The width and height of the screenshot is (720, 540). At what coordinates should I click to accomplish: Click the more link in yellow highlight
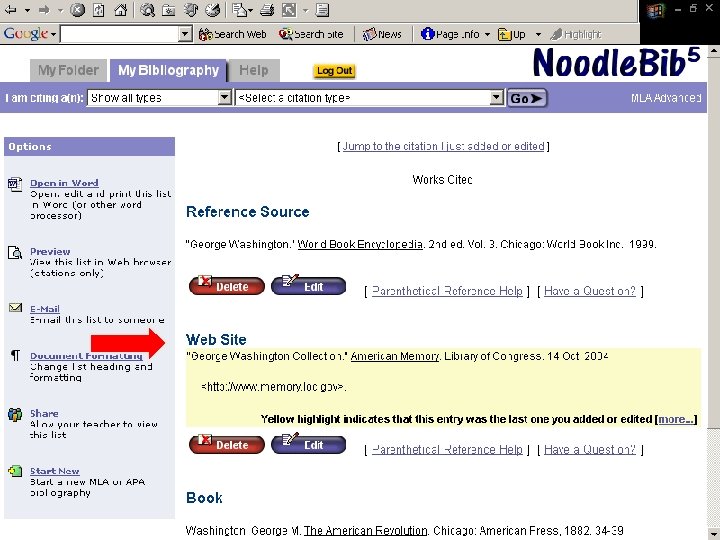coord(676,419)
